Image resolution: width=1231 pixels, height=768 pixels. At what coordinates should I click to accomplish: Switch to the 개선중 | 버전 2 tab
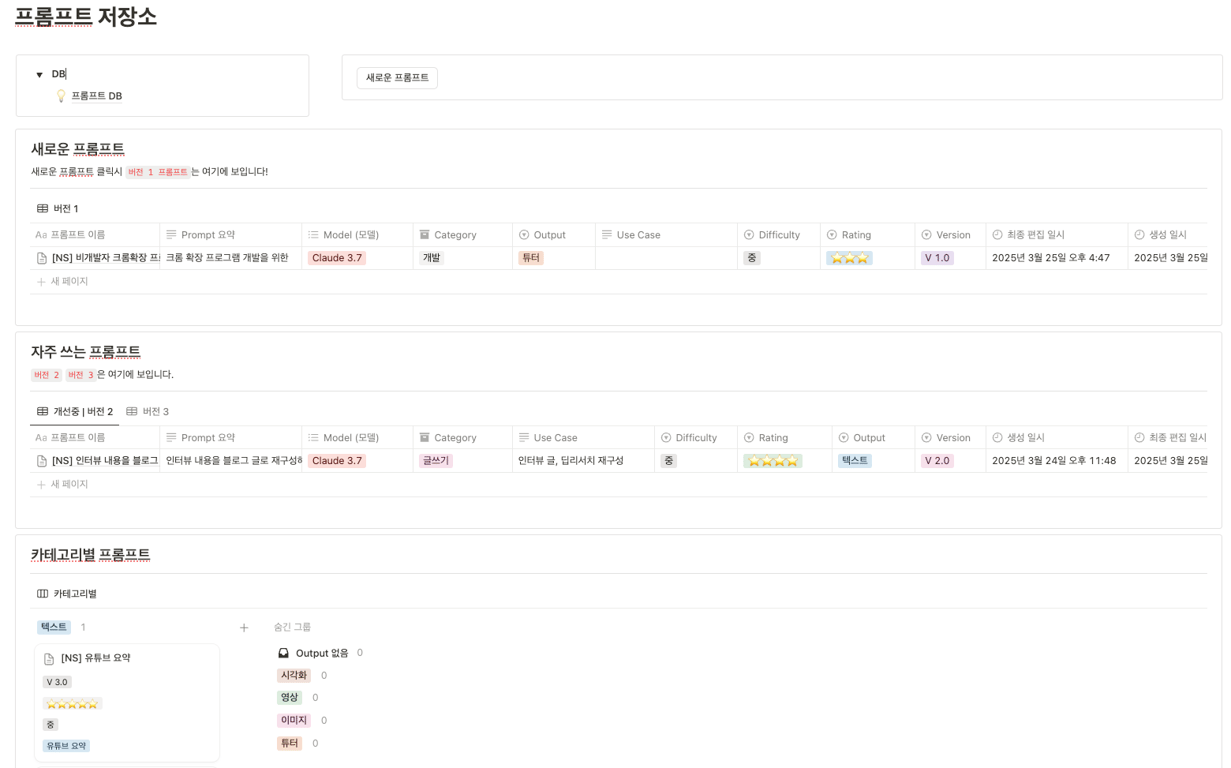pos(74,412)
